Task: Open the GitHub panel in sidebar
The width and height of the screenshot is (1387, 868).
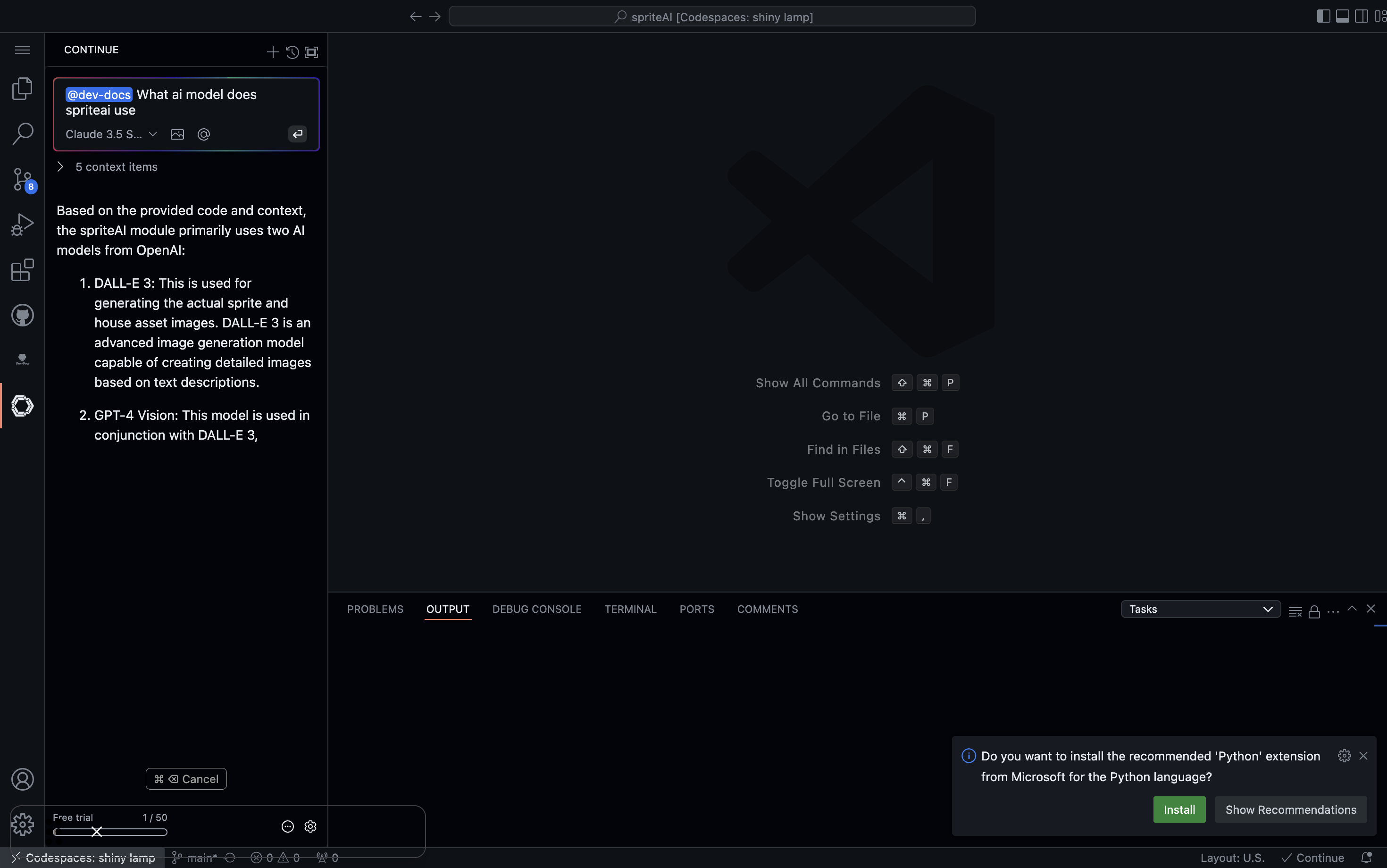Action: [x=22, y=315]
